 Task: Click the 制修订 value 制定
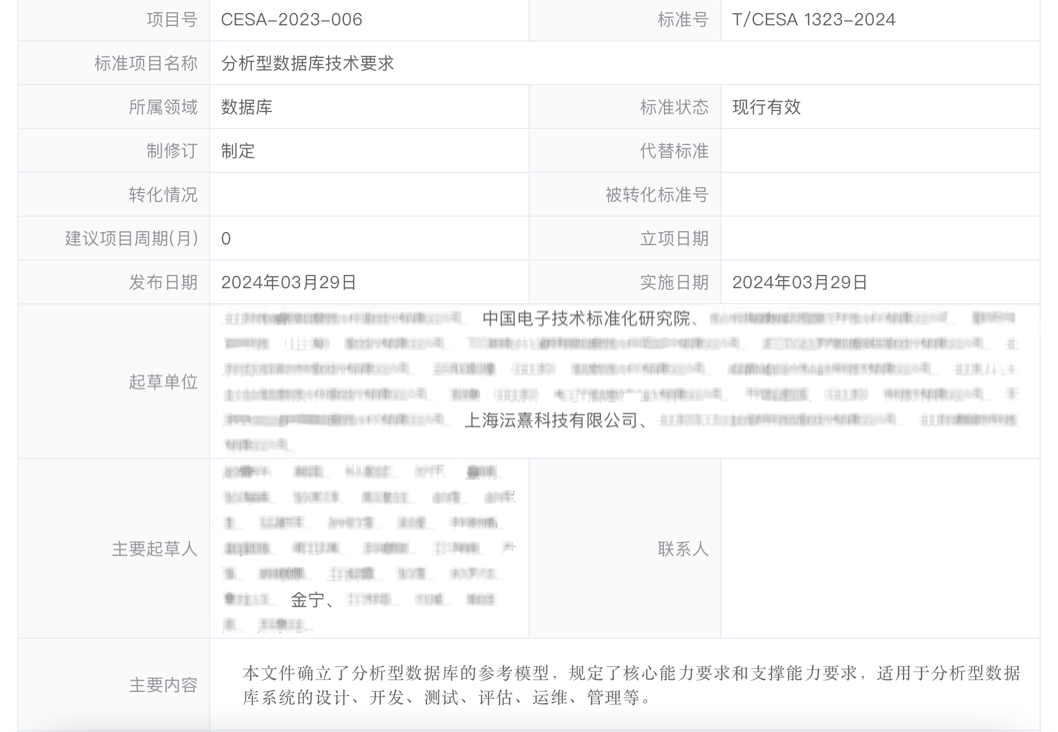click(x=233, y=150)
